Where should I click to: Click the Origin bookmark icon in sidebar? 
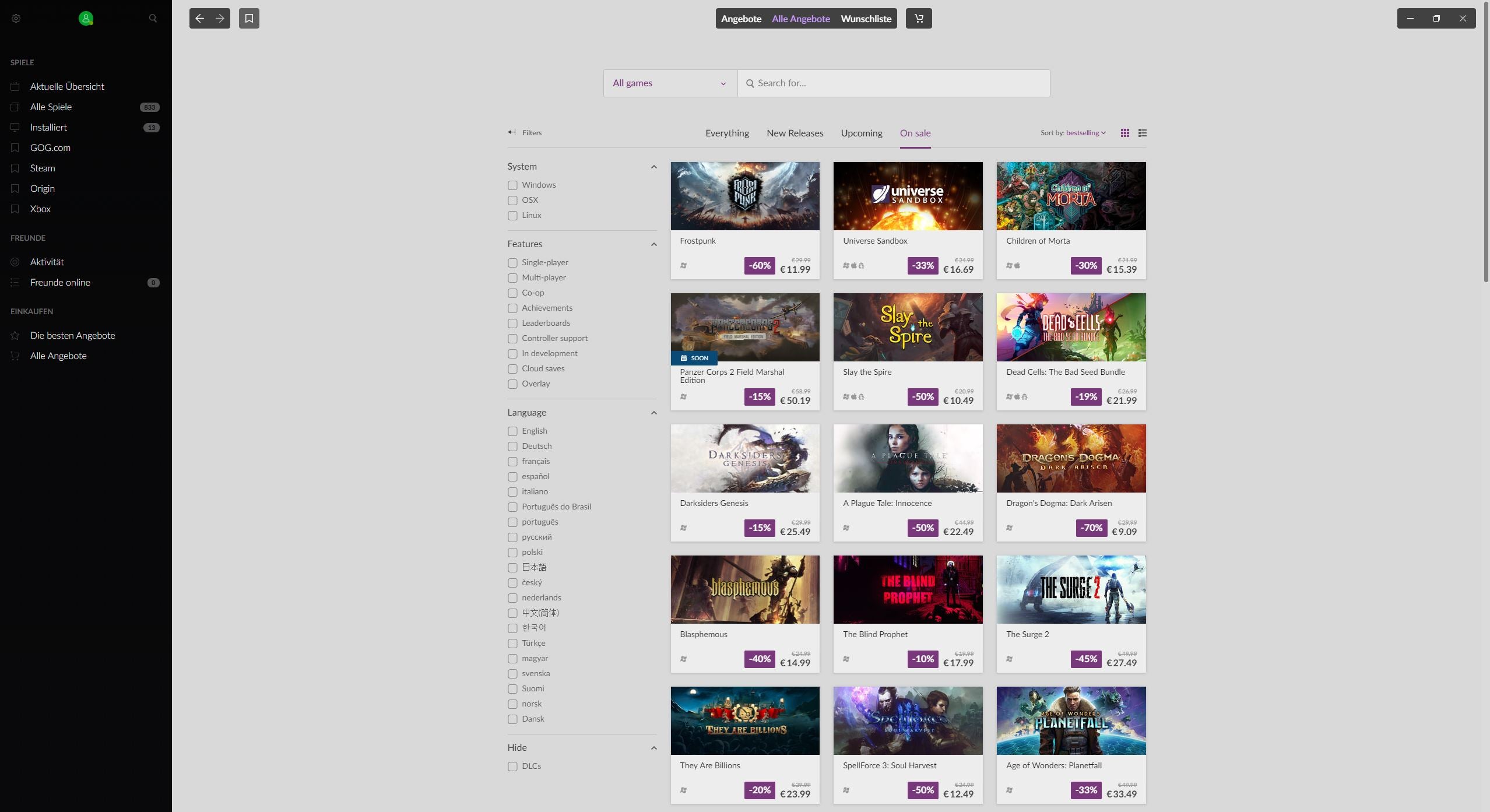point(15,188)
